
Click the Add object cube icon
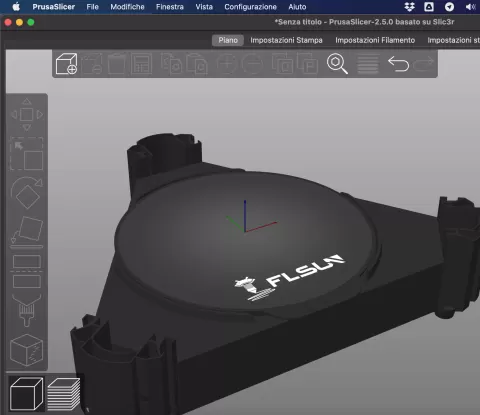pos(66,63)
